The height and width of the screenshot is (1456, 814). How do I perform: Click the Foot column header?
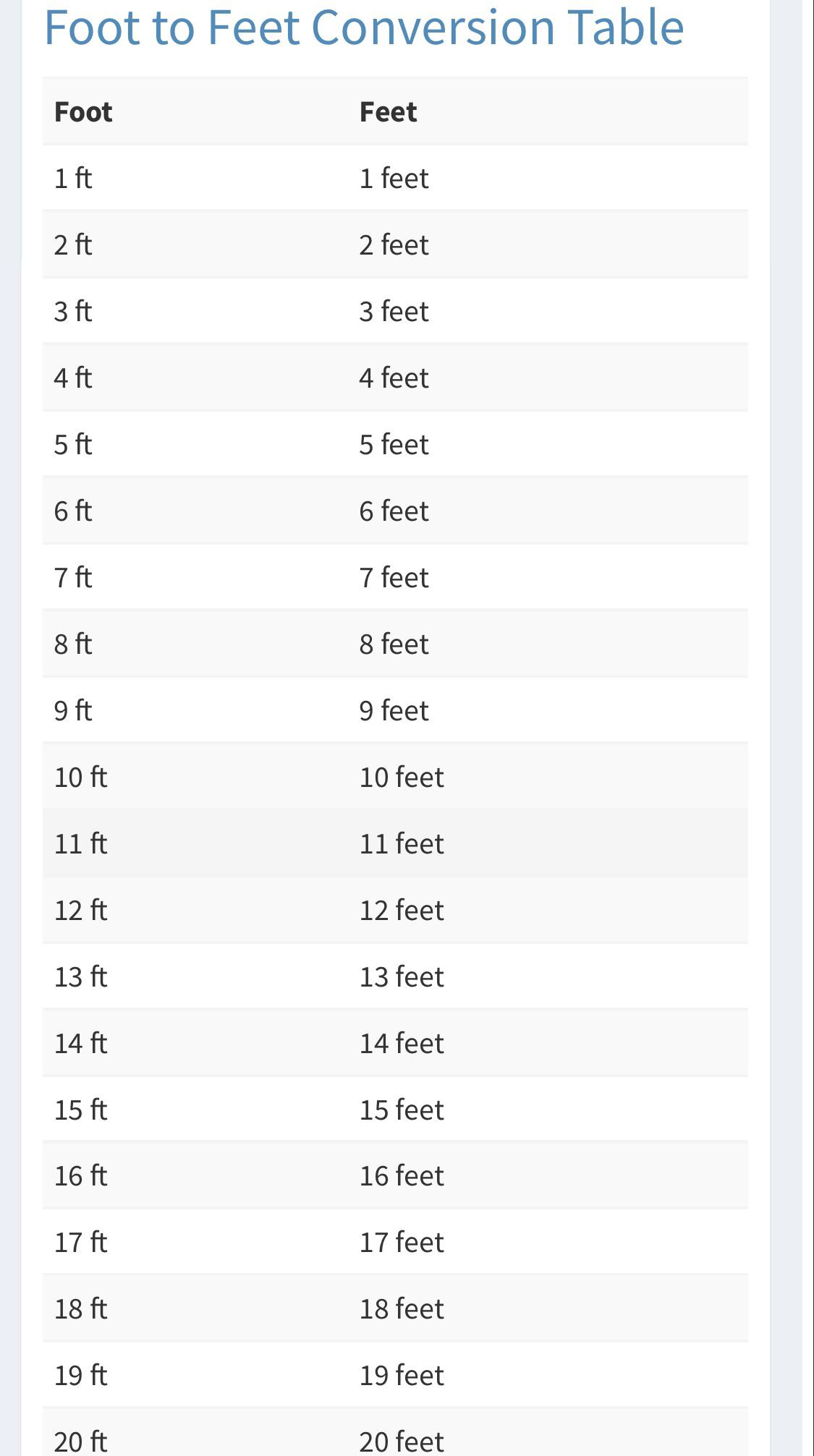point(83,112)
